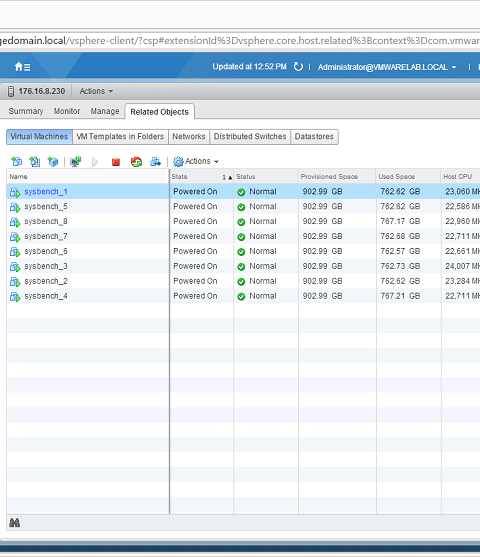
Task: Click the Power On play icon
Action: pos(95,162)
